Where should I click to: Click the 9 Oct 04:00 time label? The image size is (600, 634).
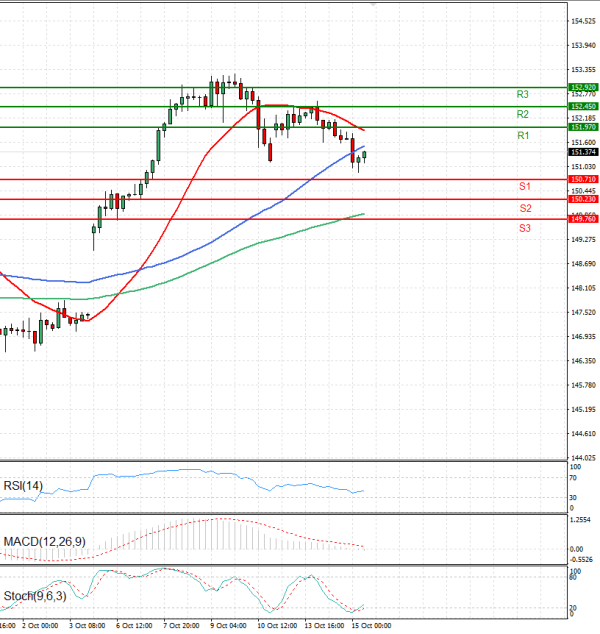[228, 625]
